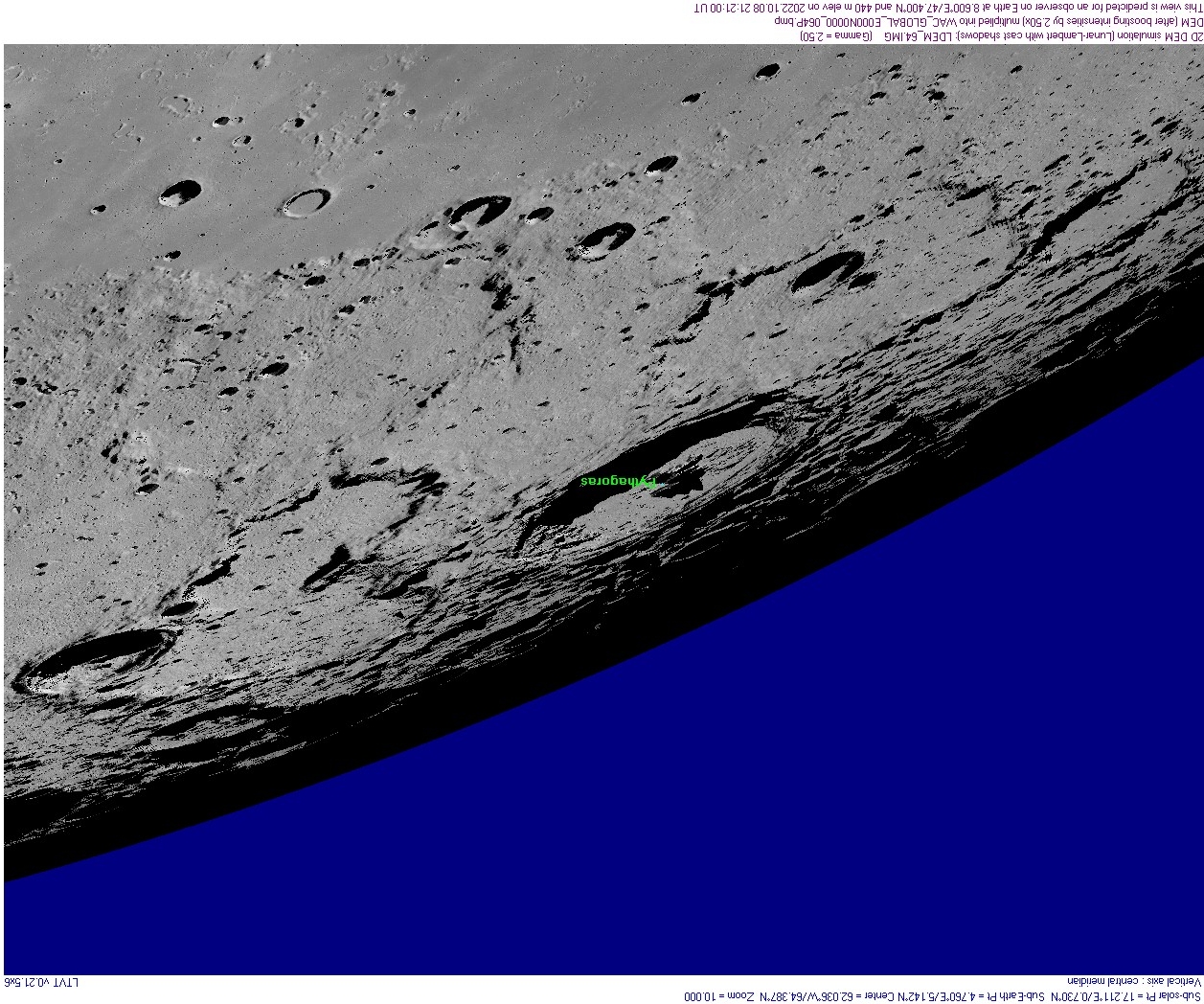Click the Center = 62.036°W/64.387°N text
The height and width of the screenshot is (1004, 1204).
click(828, 996)
